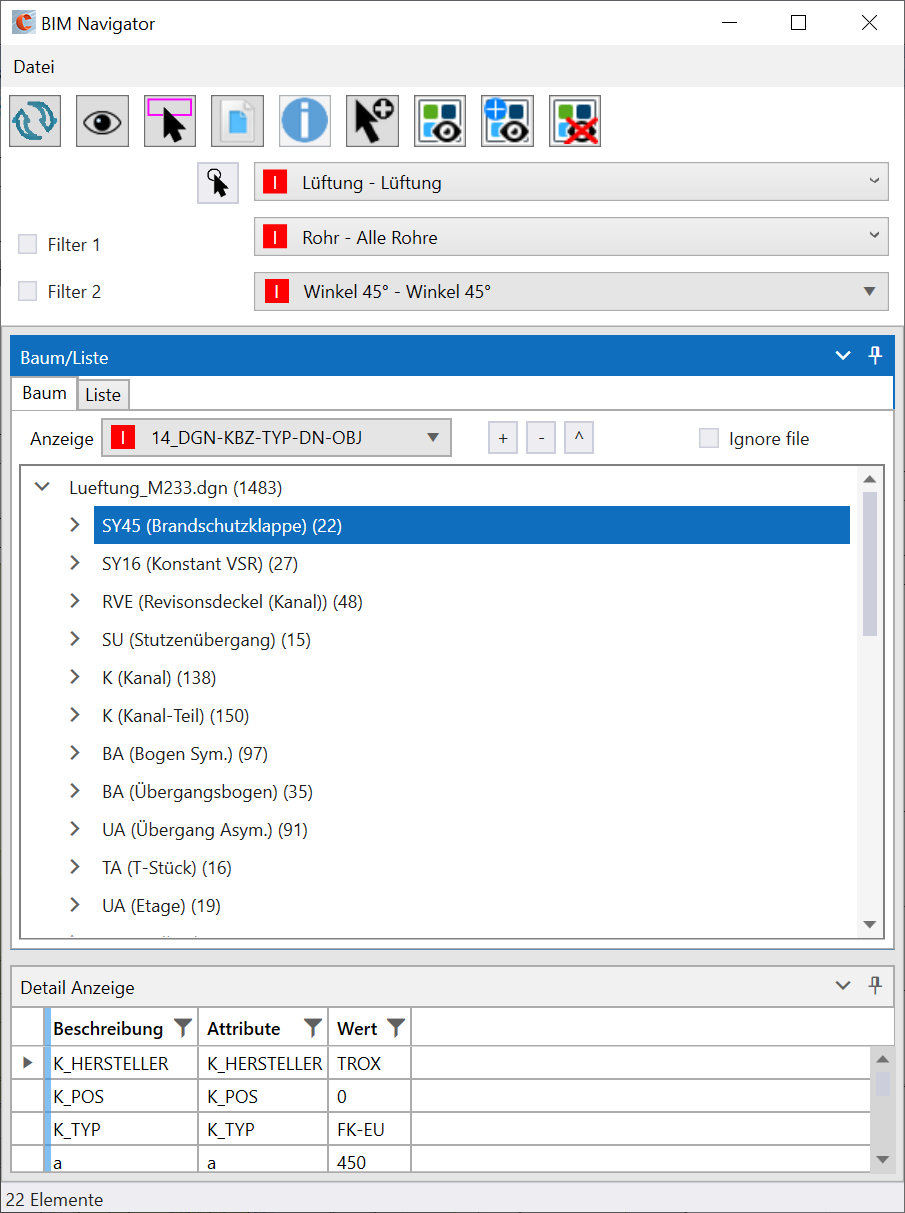905x1213 pixels.
Task: Expand the K (Kanal) (138) node
Action: coord(75,677)
